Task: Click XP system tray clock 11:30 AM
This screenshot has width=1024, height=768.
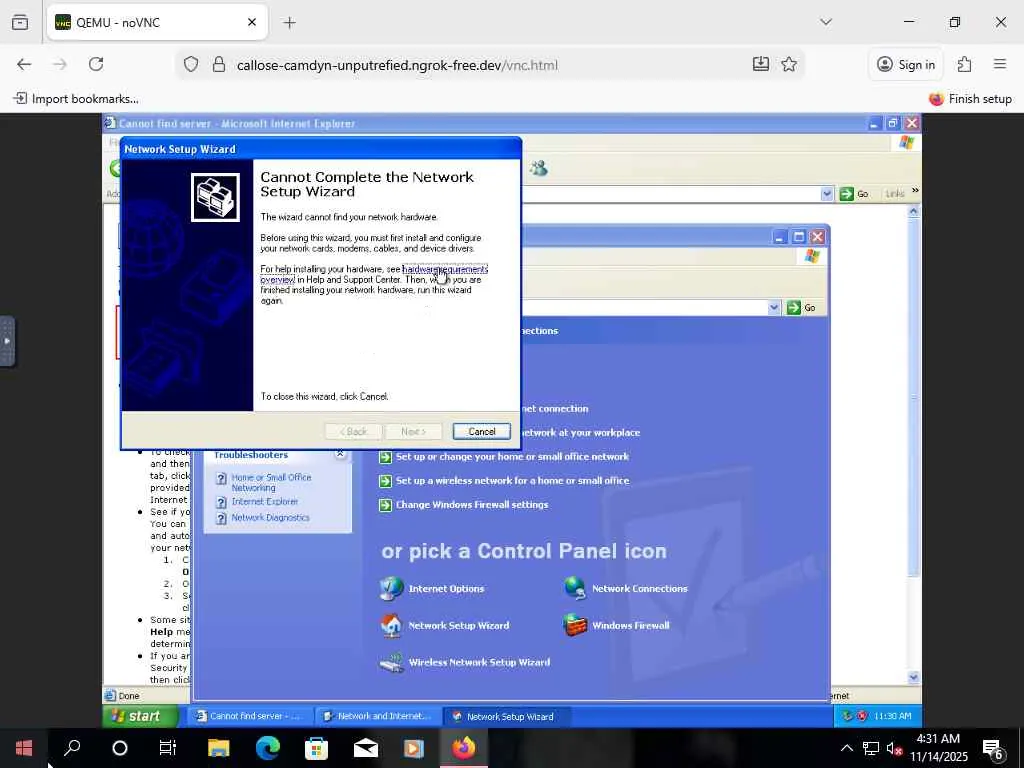Action: pos(892,716)
